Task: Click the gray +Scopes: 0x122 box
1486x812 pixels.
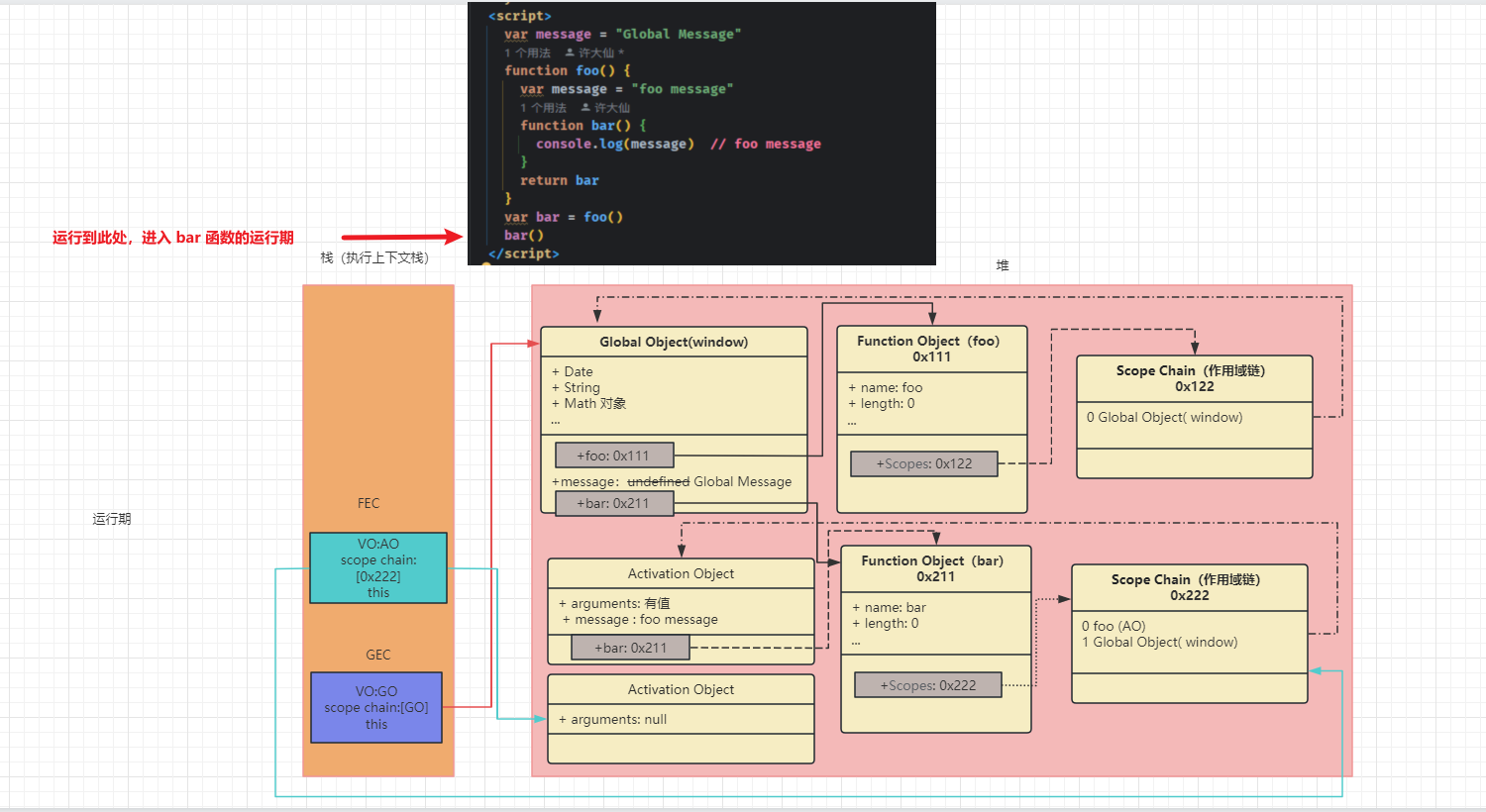Action: (923, 463)
